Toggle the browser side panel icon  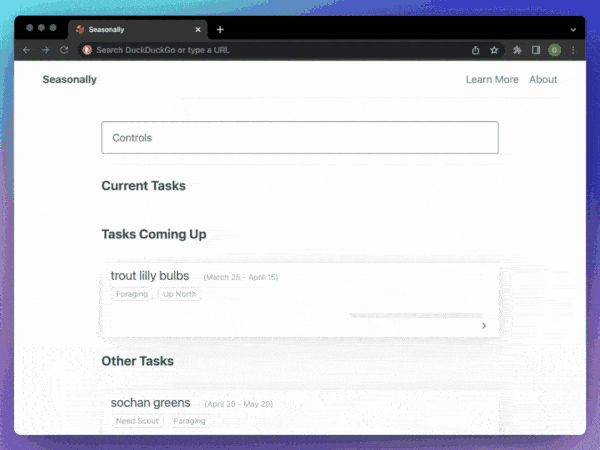[536, 50]
